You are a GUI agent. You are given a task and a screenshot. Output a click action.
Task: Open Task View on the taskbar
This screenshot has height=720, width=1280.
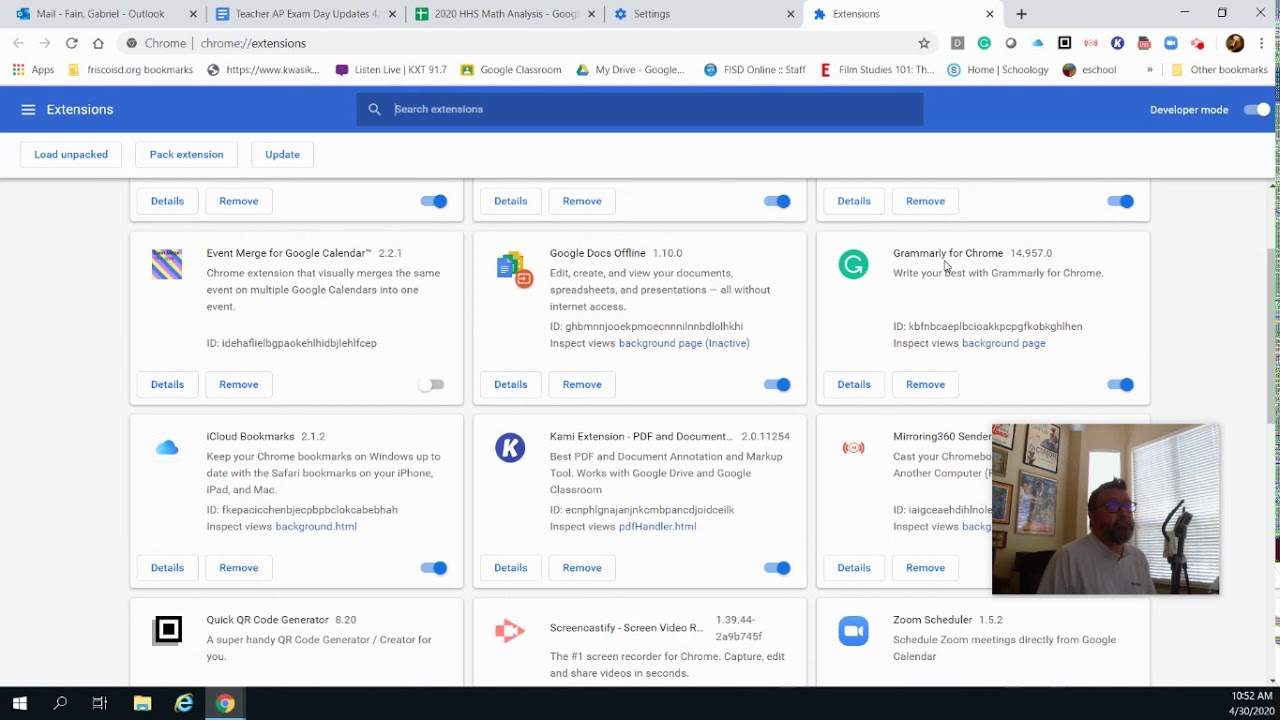tap(100, 703)
